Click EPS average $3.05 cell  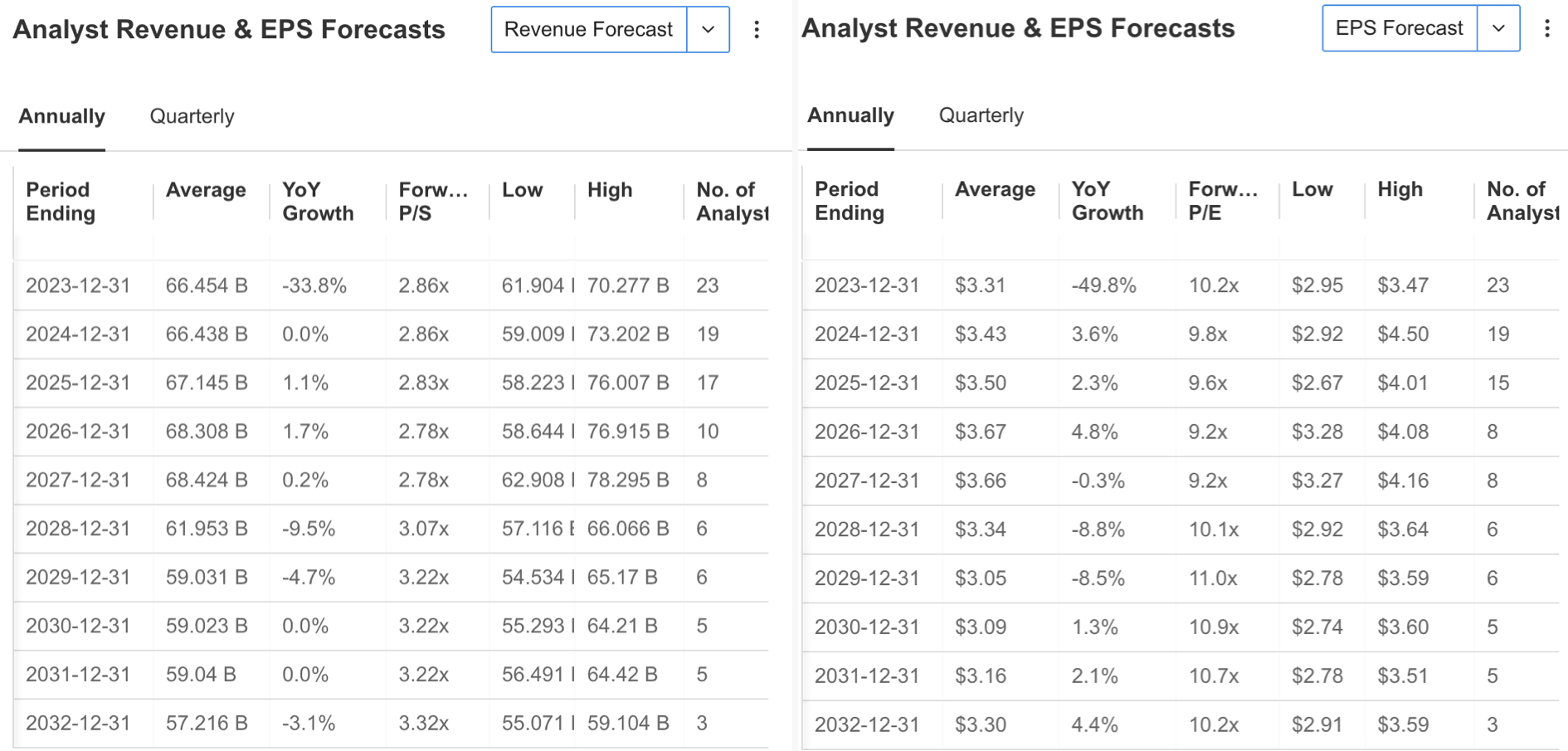[980, 578]
